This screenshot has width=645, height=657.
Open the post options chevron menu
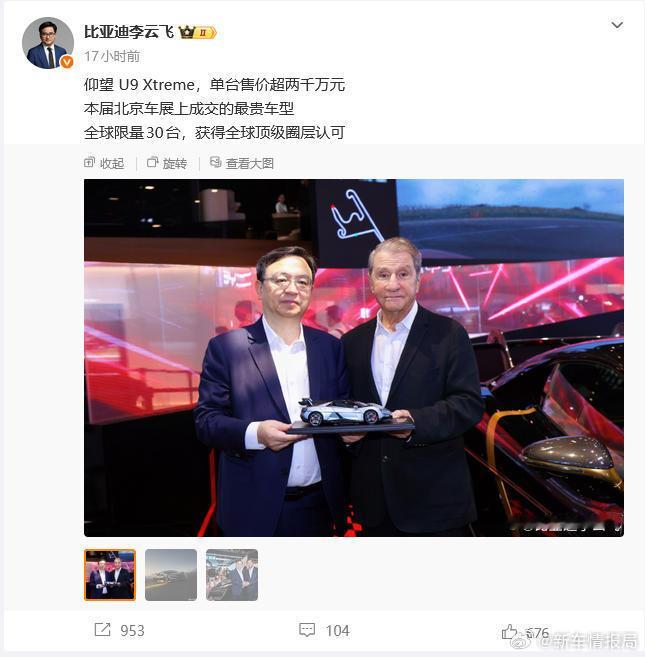pos(617,25)
